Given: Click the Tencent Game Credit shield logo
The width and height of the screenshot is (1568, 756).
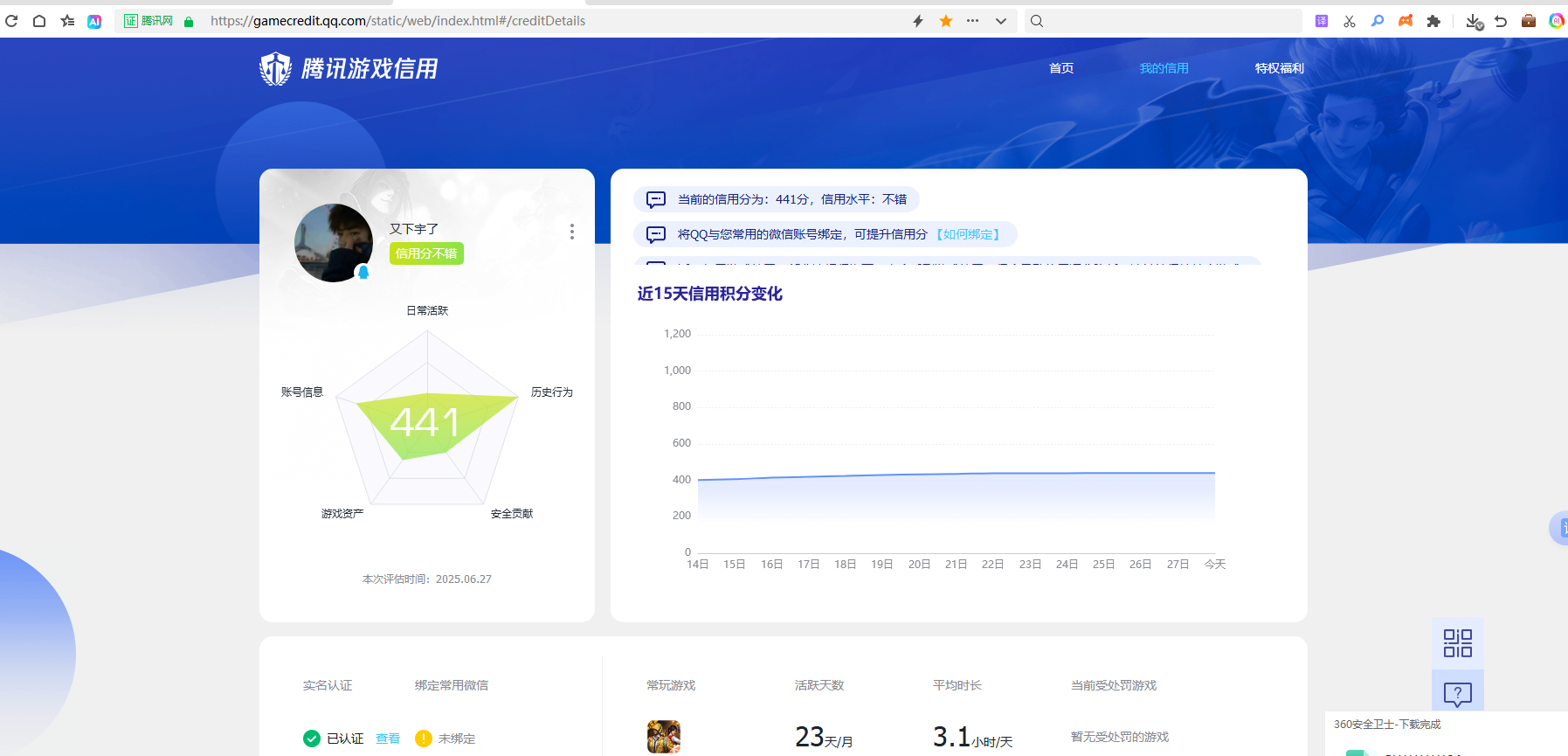Looking at the screenshot, I should [275, 68].
